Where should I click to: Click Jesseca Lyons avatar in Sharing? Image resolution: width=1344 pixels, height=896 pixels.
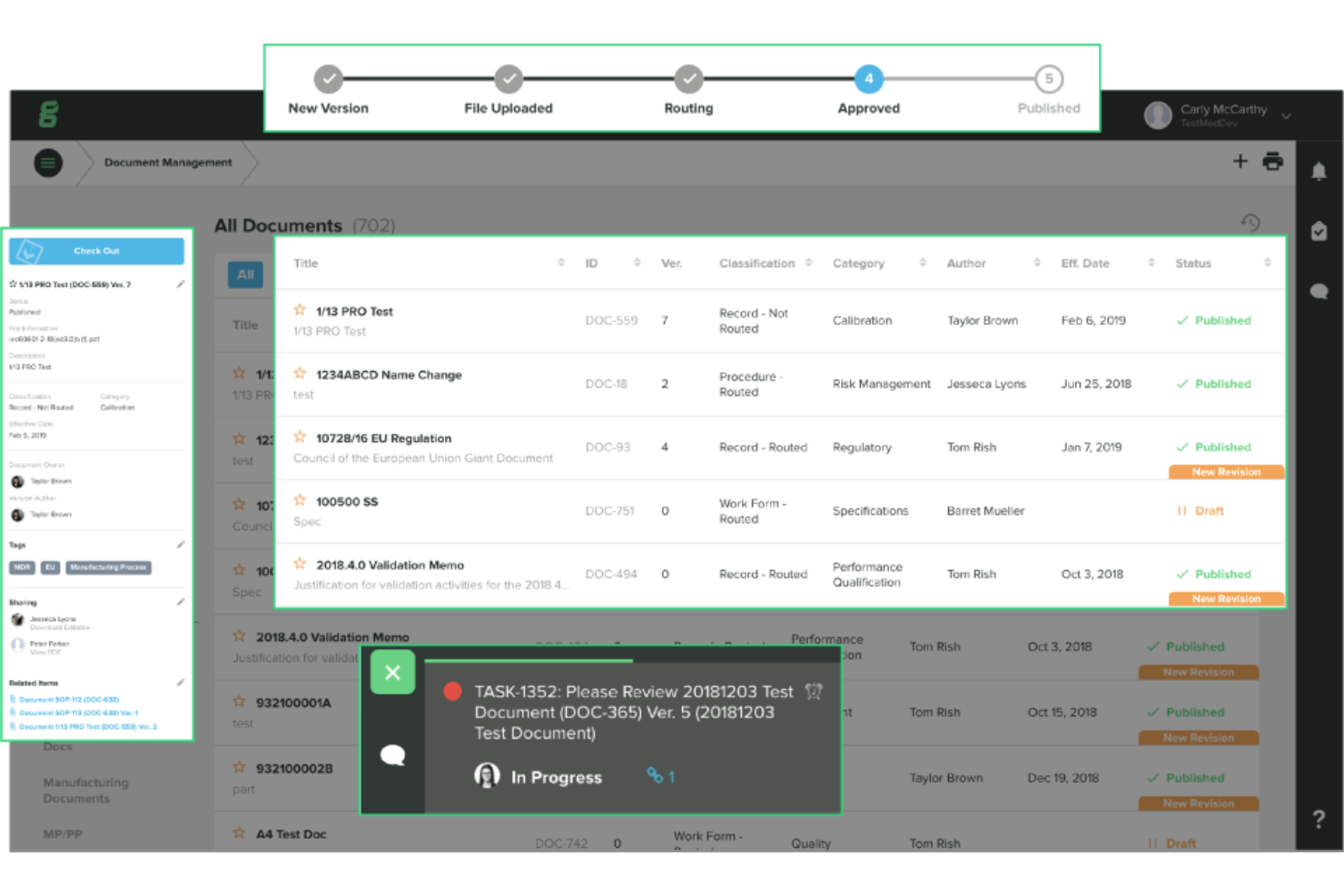[x=17, y=620]
